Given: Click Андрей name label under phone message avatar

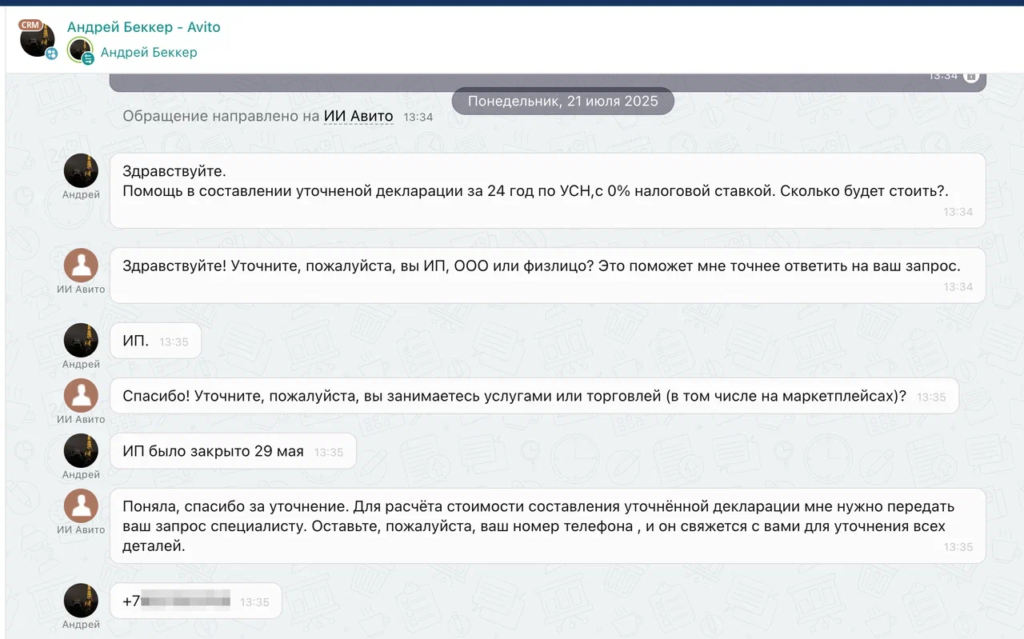Looking at the screenshot, I should [x=81, y=624].
